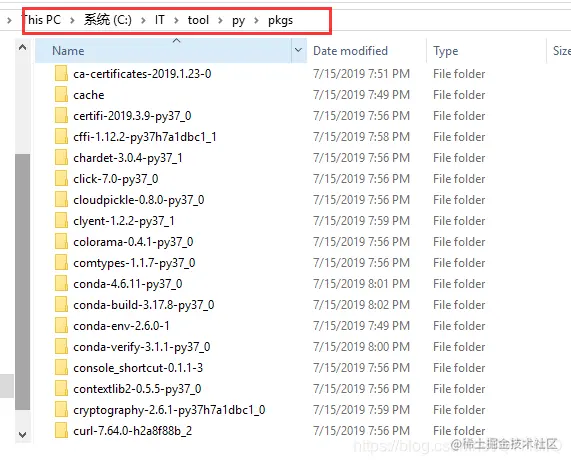
Task: Select name console_shortcut-0.1.1-3
Action: click(138, 368)
